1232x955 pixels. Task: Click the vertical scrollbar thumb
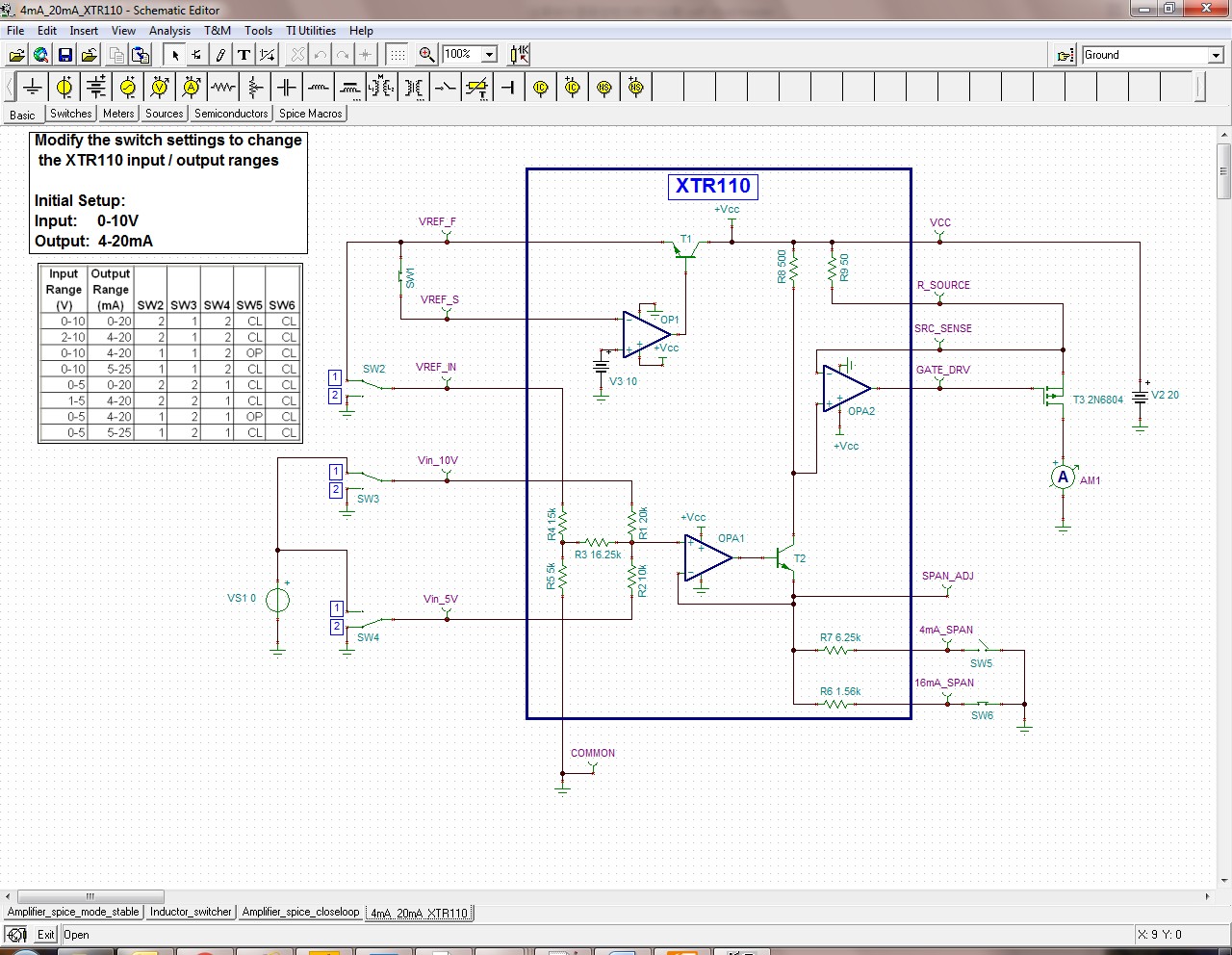(1223, 171)
